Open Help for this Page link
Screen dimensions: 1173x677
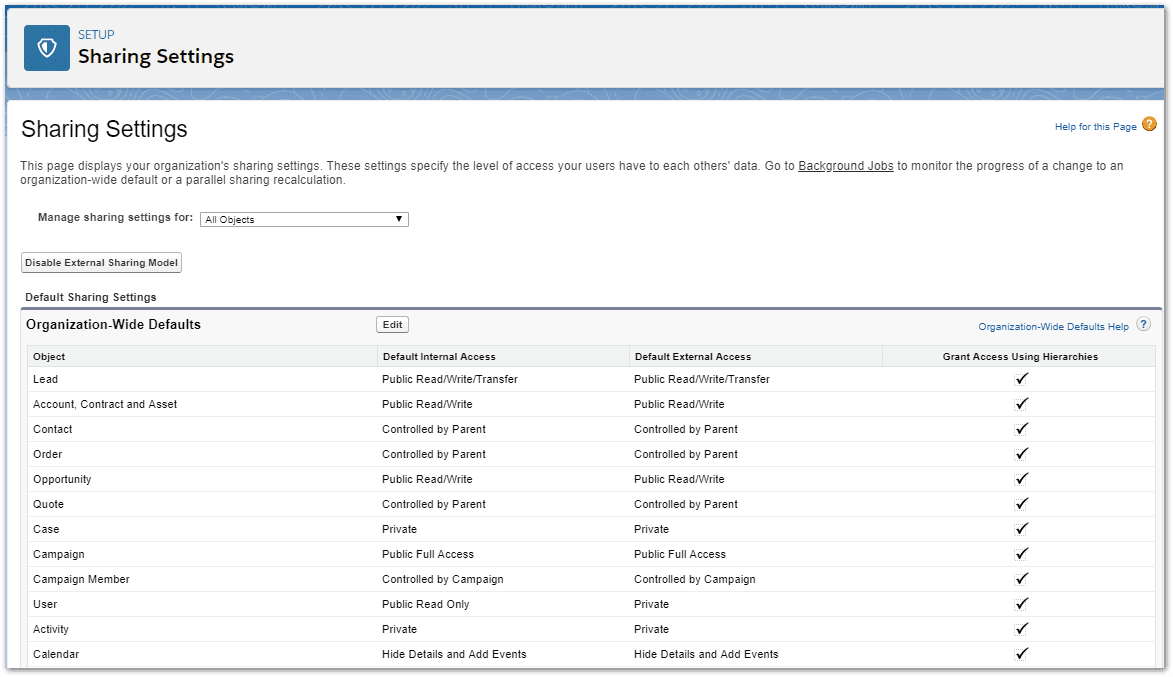tap(1095, 126)
